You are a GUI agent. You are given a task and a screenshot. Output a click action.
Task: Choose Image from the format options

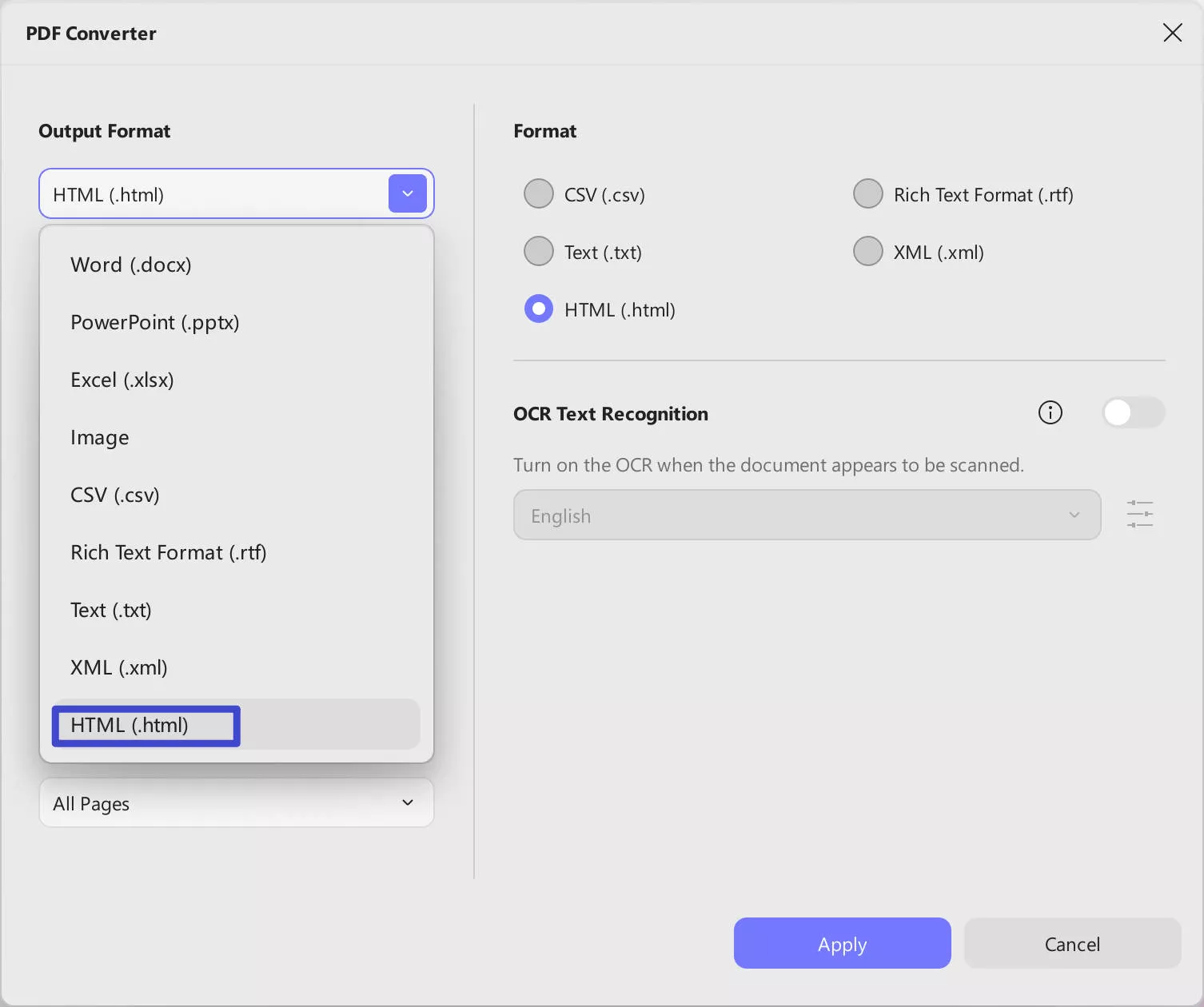point(99,437)
